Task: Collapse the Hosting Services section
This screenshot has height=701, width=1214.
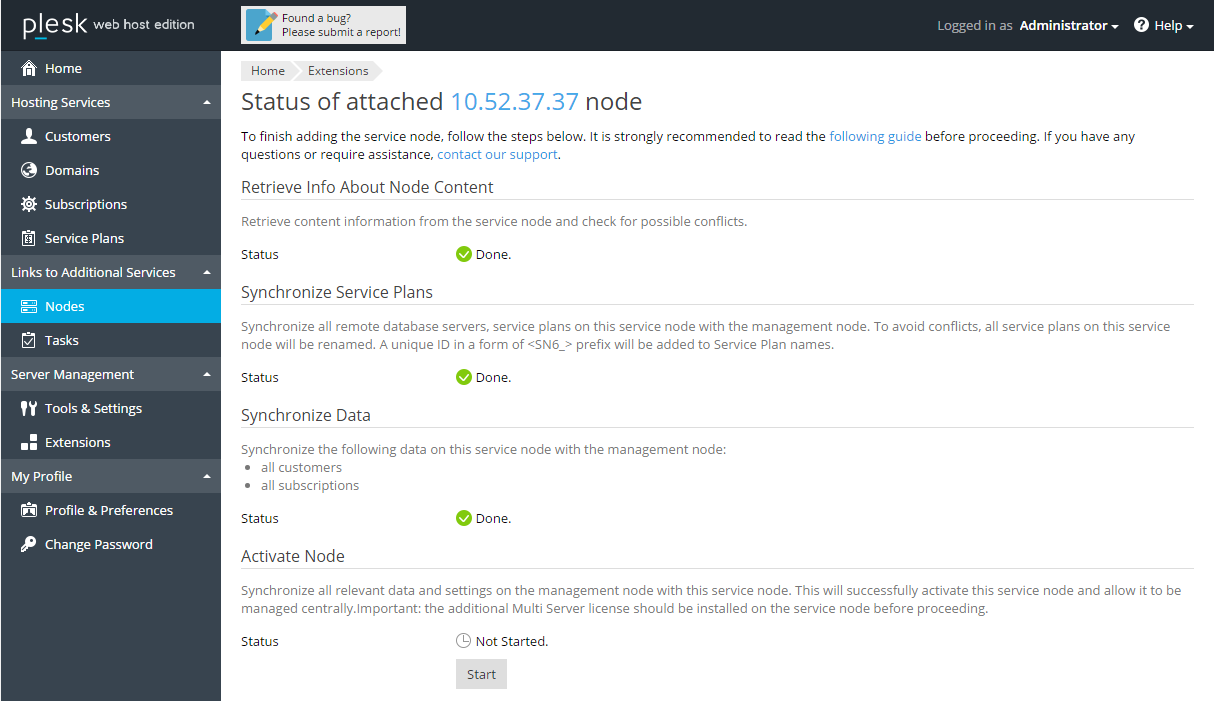Action: click(x=206, y=103)
